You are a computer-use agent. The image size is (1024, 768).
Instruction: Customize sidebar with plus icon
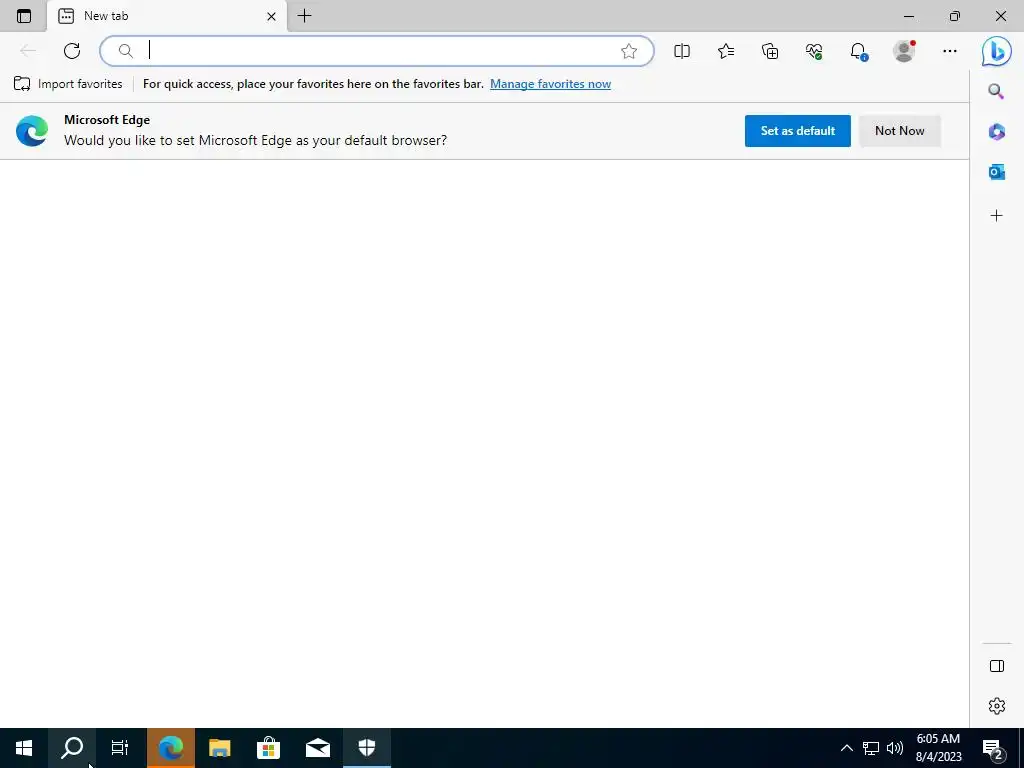(x=997, y=216)
